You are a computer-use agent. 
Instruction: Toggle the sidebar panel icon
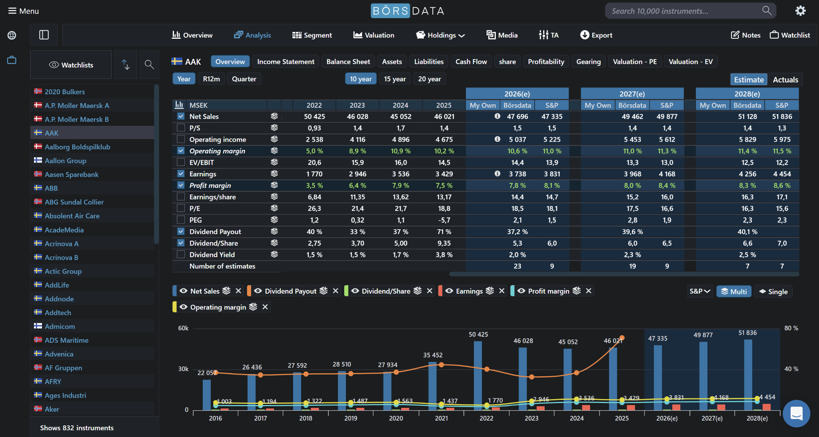(44, 35)
